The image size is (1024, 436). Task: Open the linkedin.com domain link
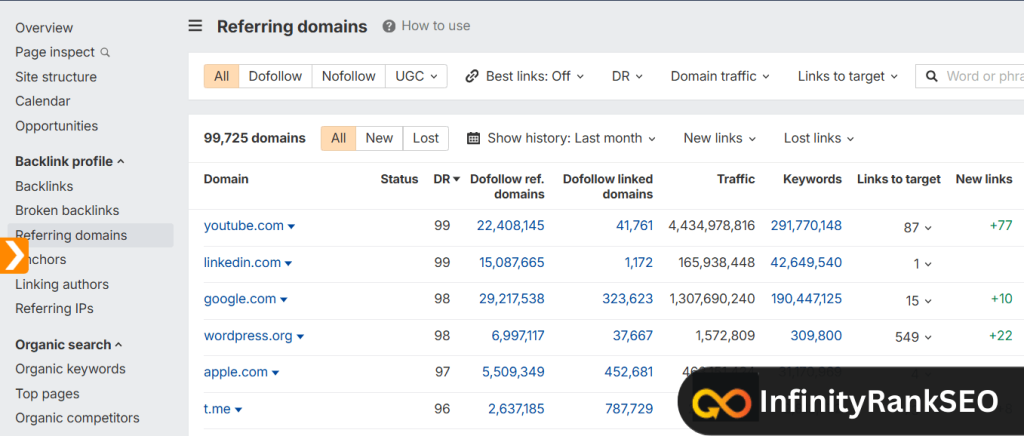[242, 262]
